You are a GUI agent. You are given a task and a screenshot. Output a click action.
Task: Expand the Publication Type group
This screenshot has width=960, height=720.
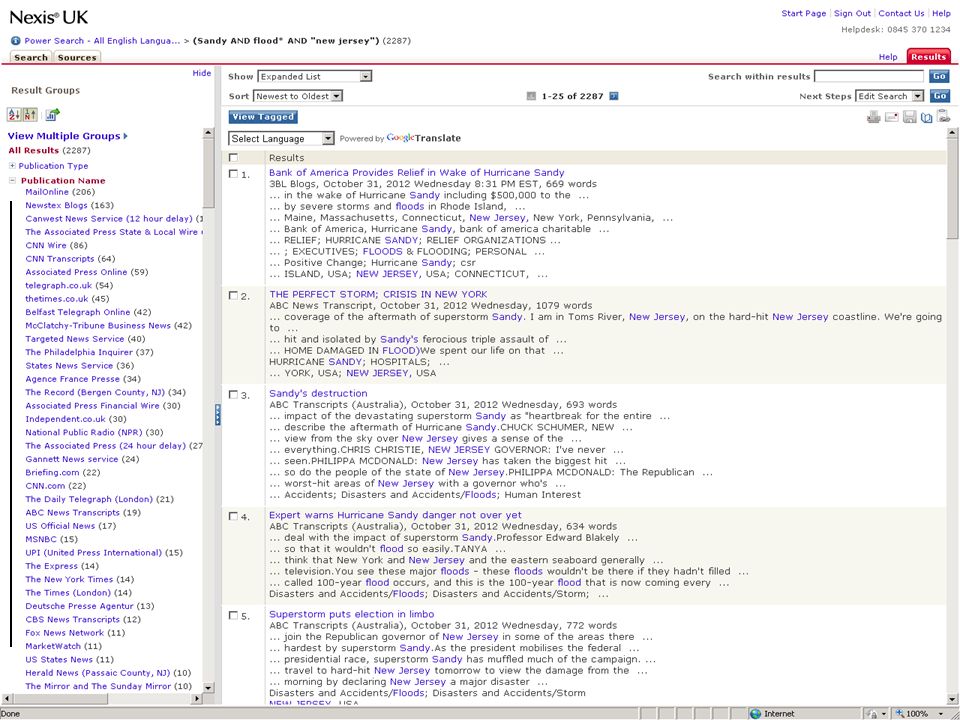point(12,166)
